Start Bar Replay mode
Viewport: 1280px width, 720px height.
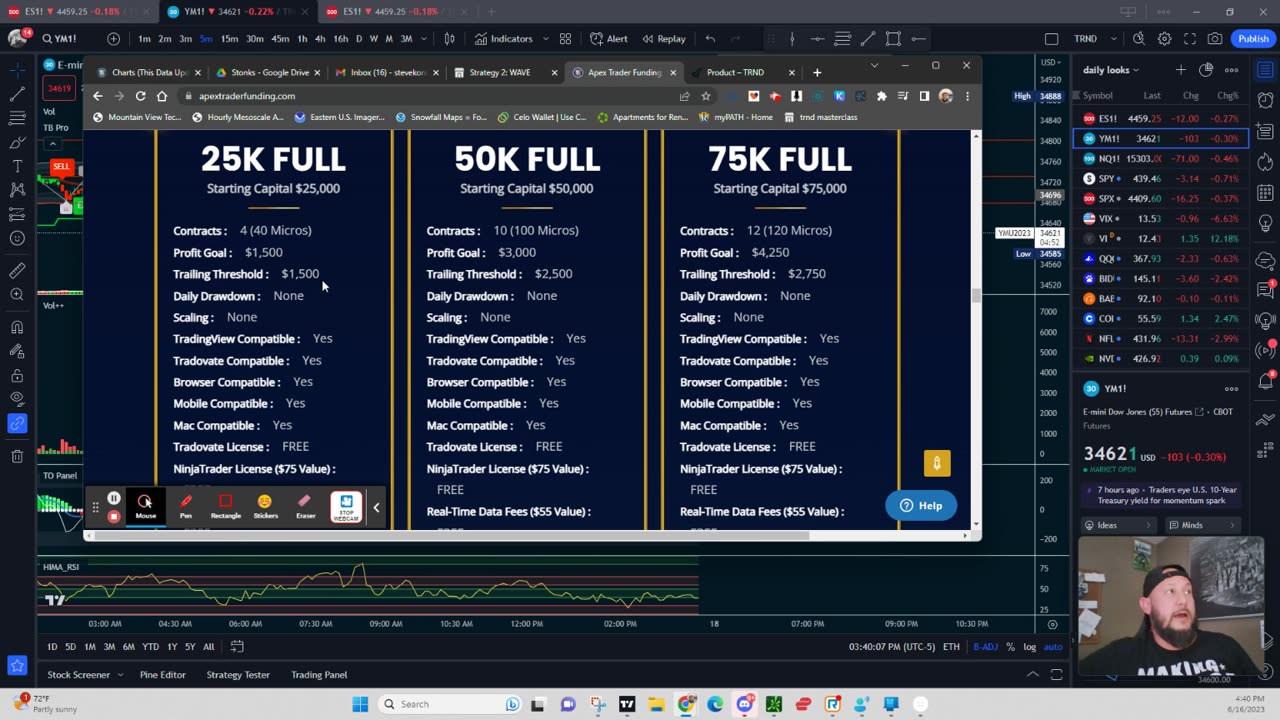tap(663, 39)
